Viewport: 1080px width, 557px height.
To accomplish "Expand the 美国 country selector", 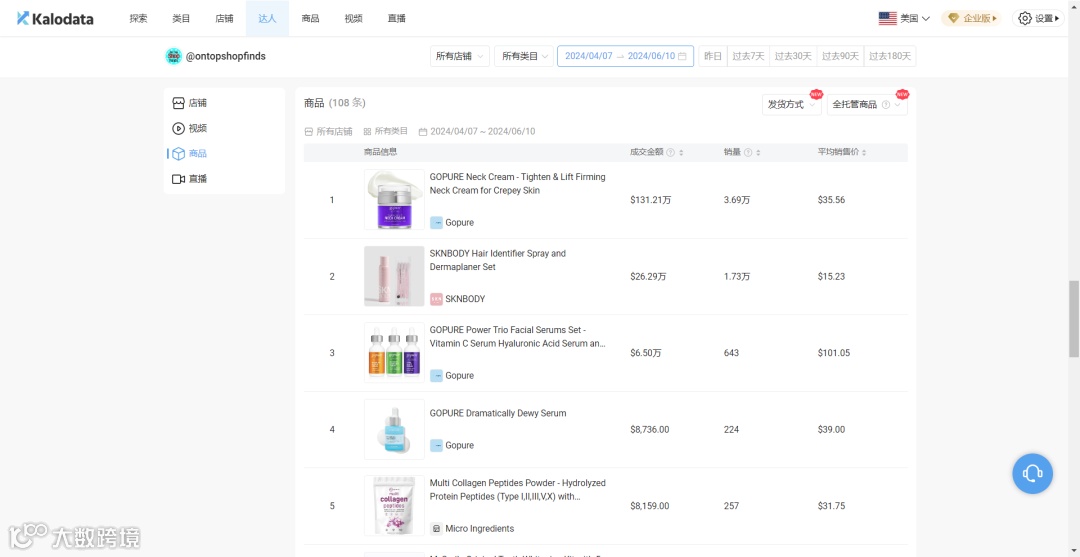I will (904, 19).
